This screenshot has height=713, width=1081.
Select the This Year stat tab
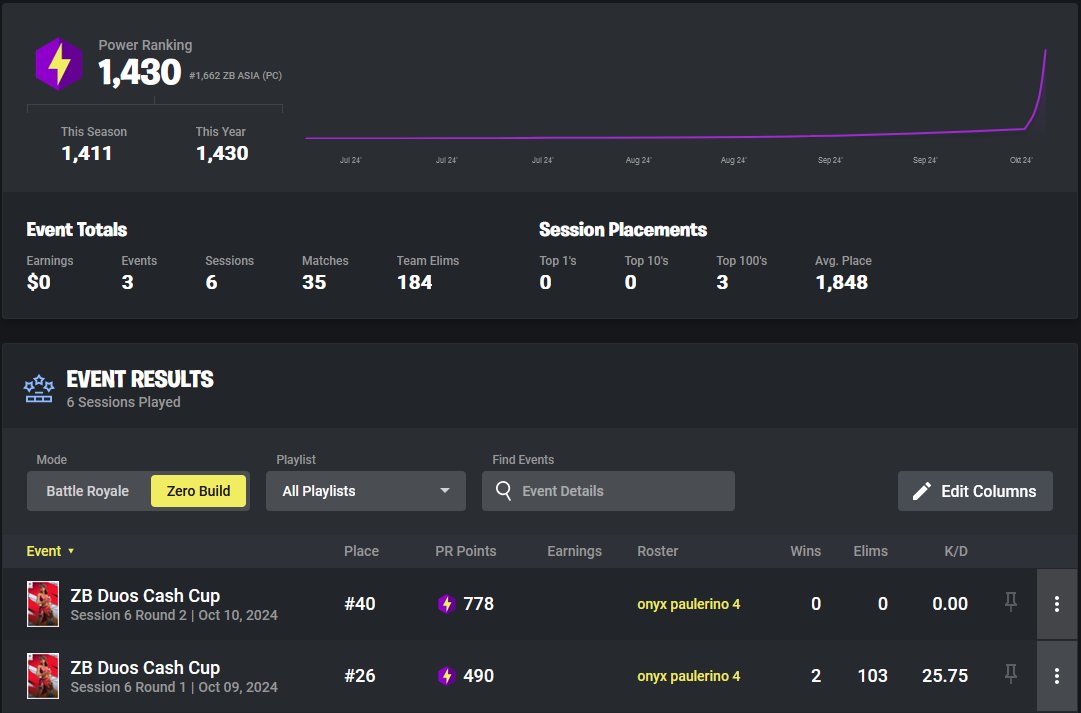[x=222, y=143]
